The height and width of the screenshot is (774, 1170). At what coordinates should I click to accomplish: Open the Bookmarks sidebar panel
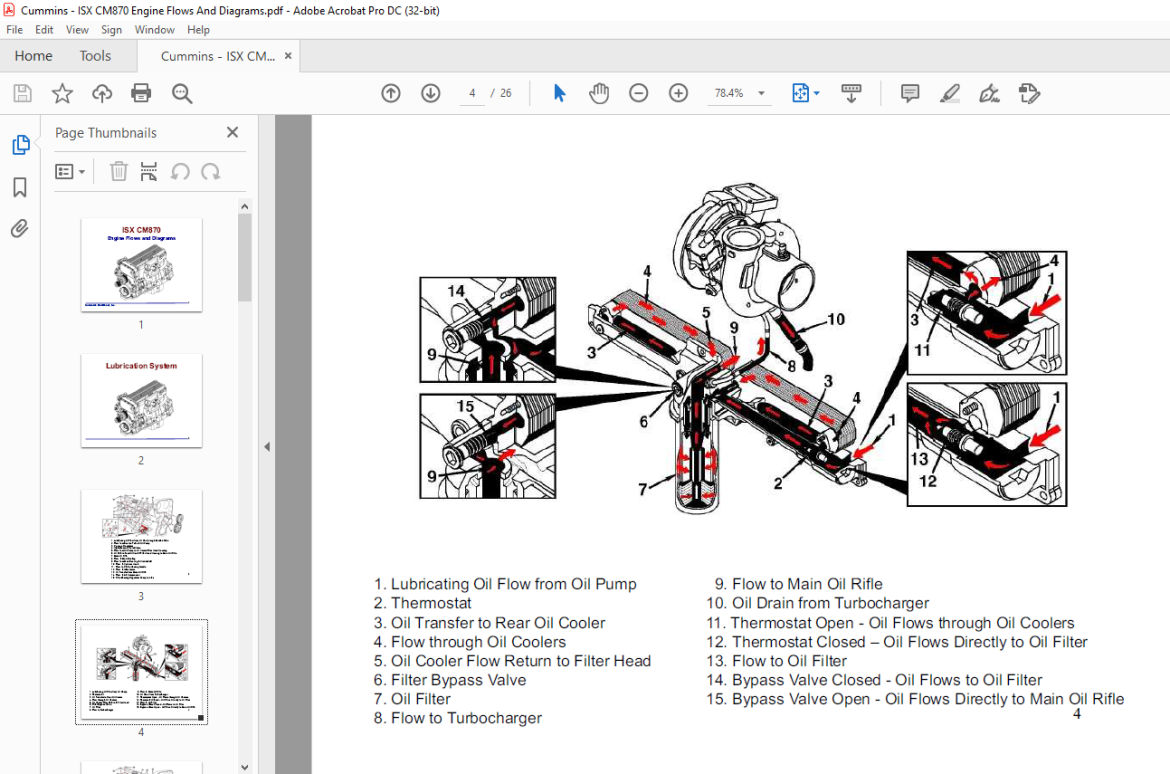[20, 187]
